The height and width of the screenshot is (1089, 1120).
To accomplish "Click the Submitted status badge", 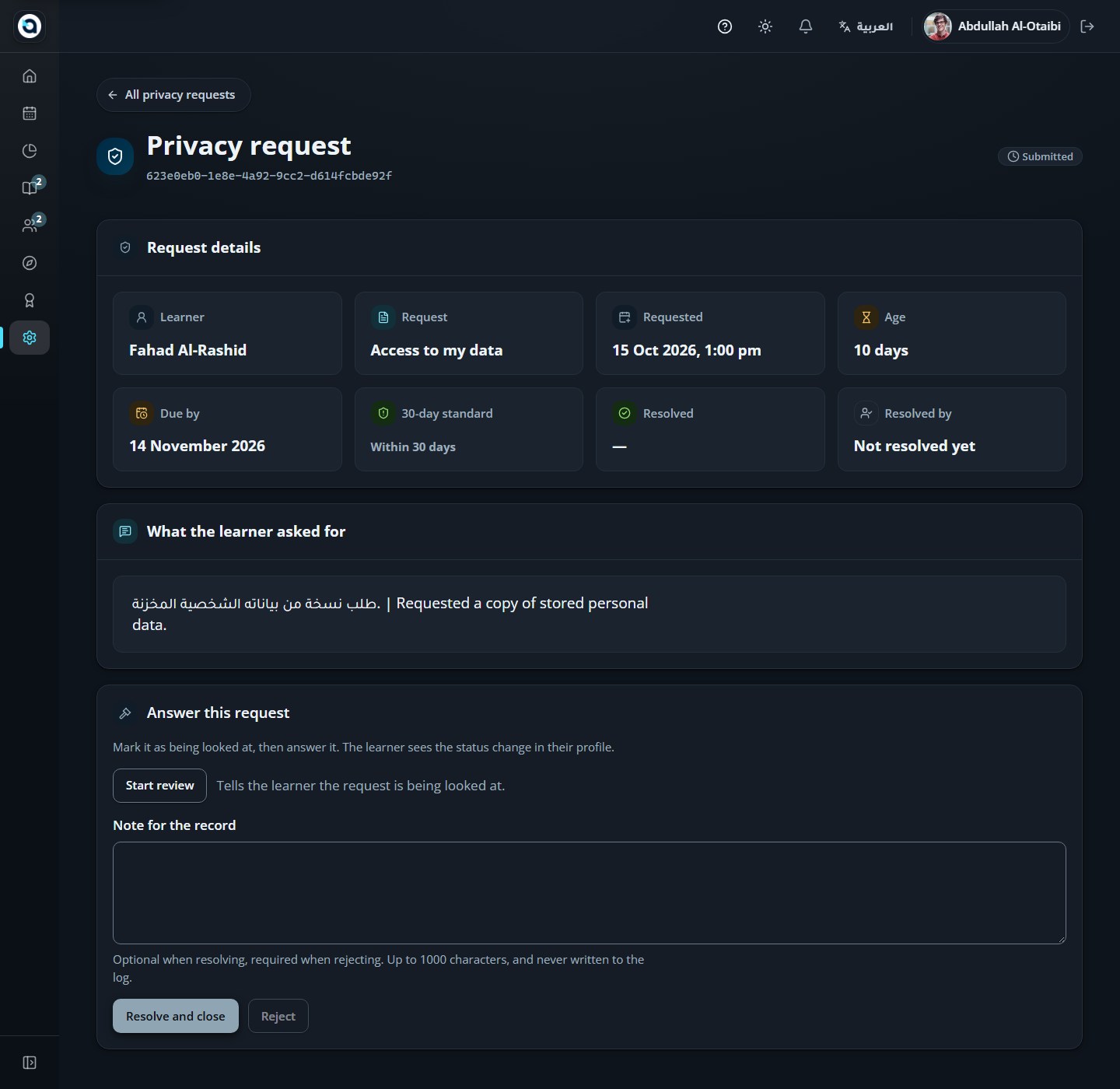I will tap(1040, 156).
